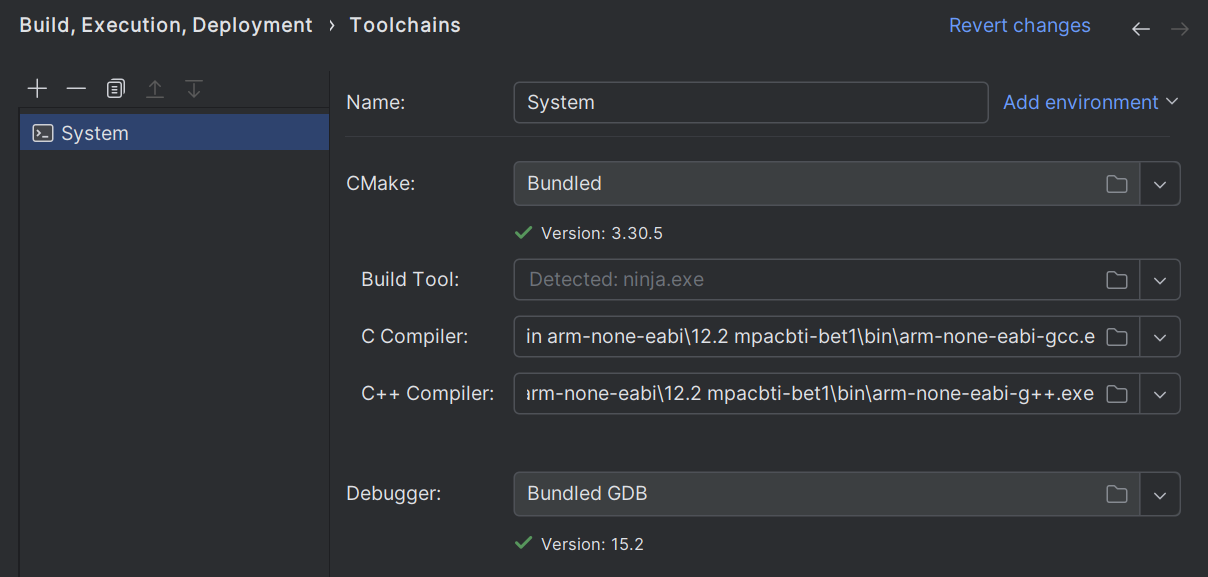
Task: Navigate back with the left arrow
Action: 1141,29
